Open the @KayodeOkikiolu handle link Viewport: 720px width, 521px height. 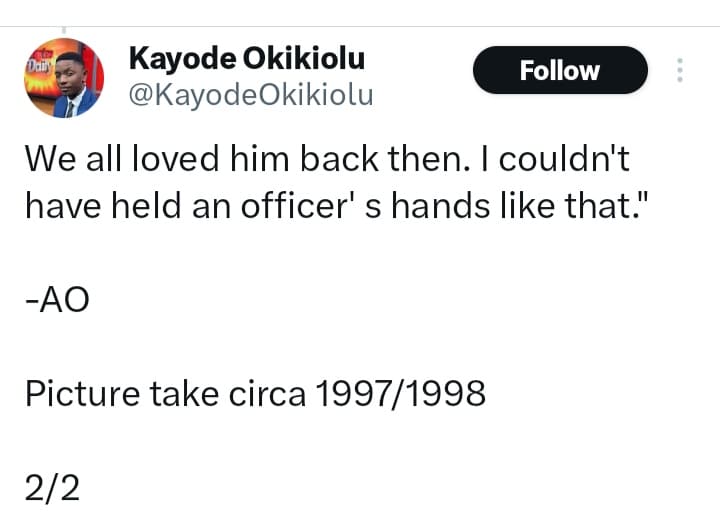pyautogui.click(x=251, y=96)
